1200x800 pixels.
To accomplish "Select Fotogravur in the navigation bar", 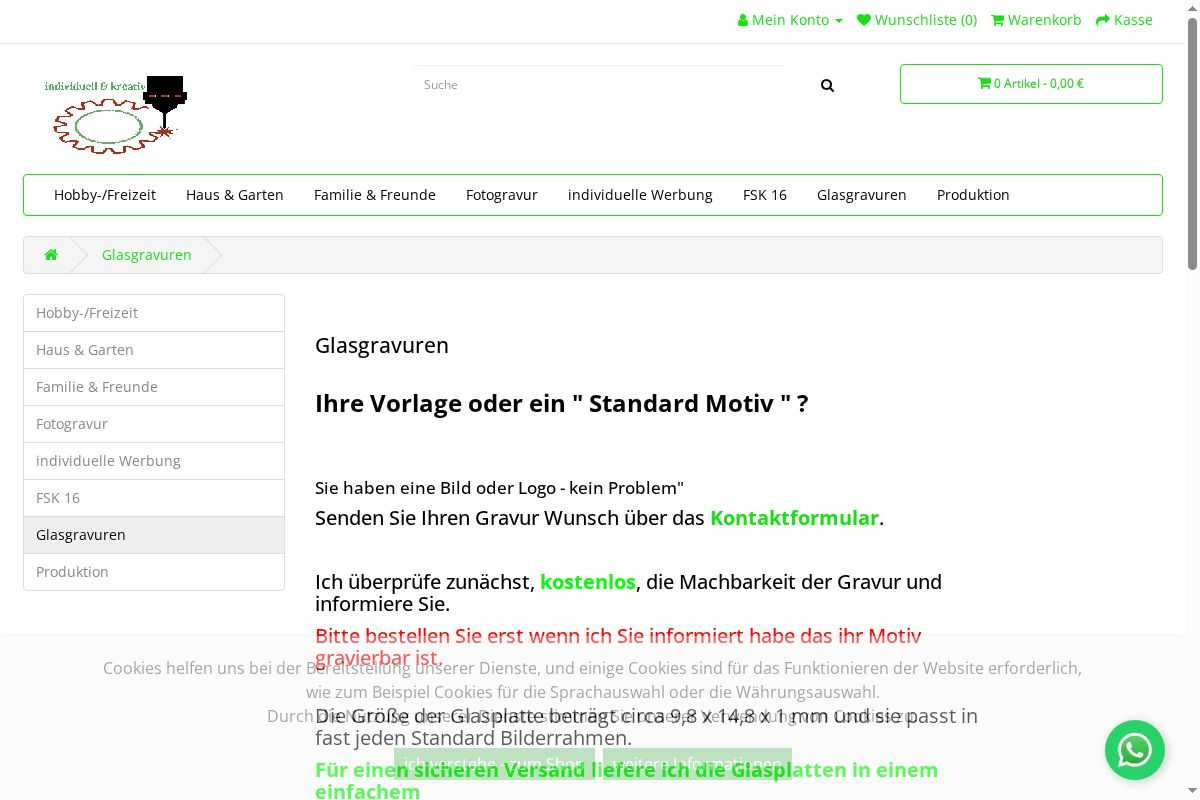I will coord(502,195).
